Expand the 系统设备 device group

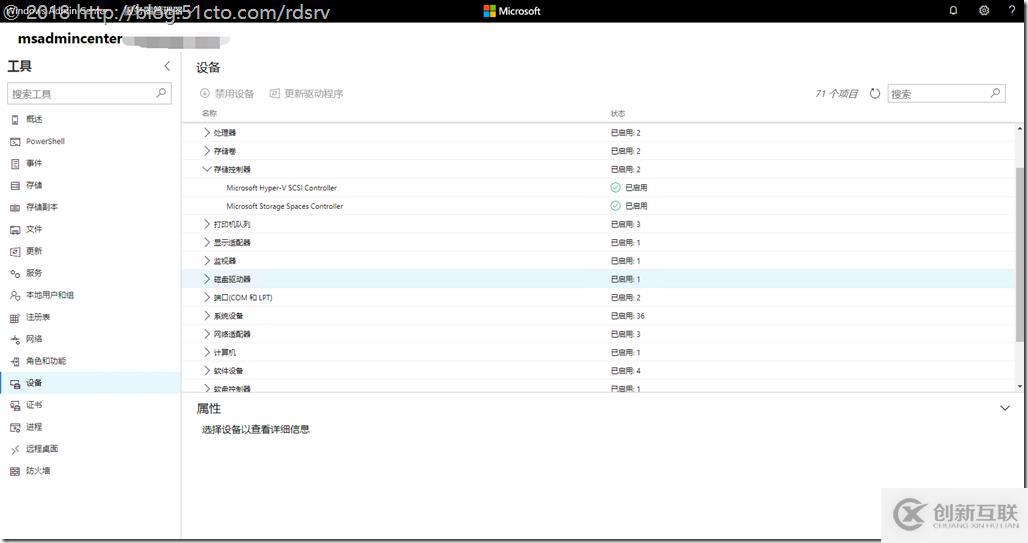pos(207,316)
